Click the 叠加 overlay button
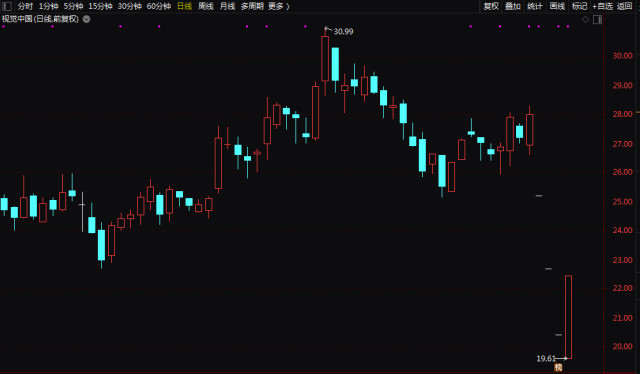The height and width of the screenshot is (374, 640). pos(513,6)
